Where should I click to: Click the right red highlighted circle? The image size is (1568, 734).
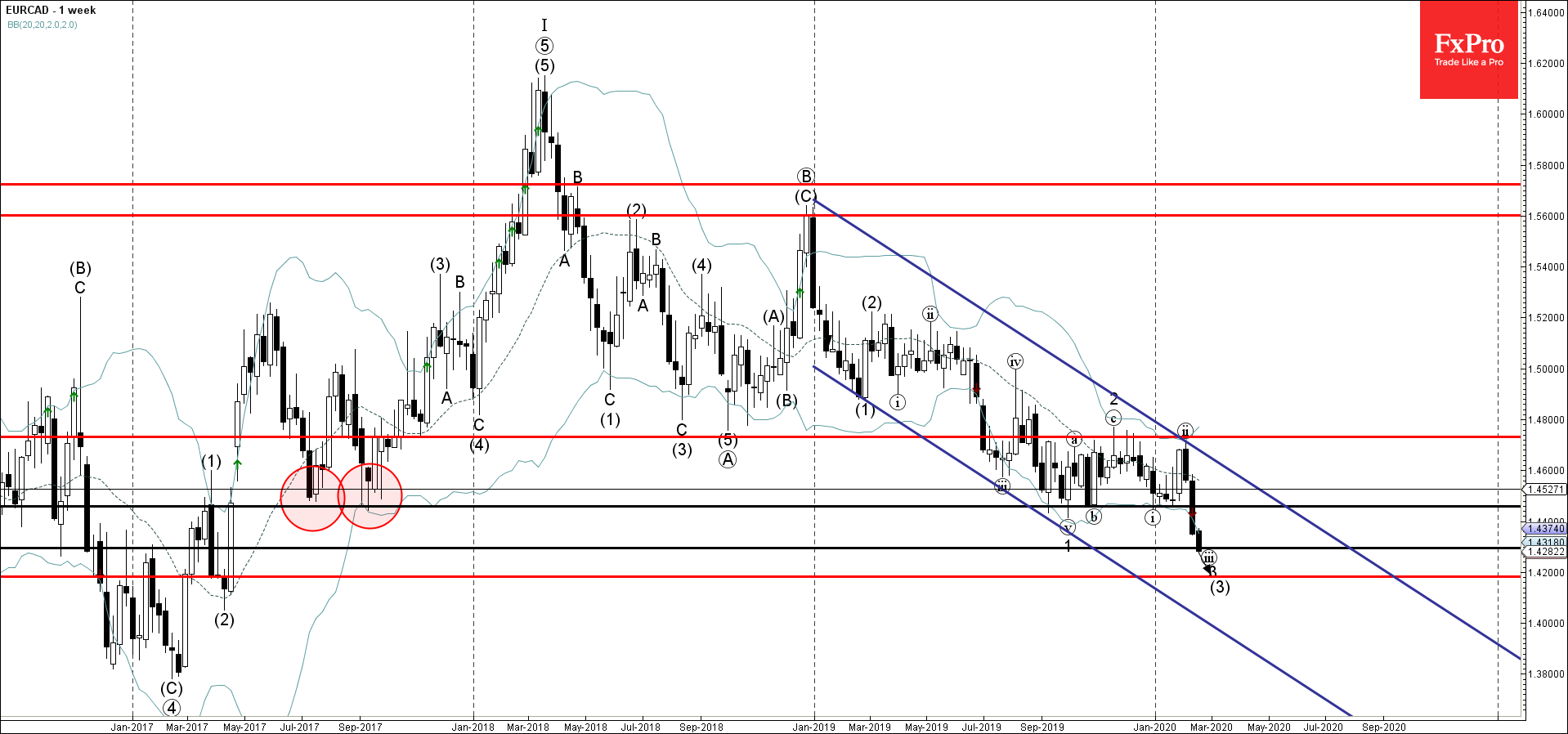click(x=370, y=496)
